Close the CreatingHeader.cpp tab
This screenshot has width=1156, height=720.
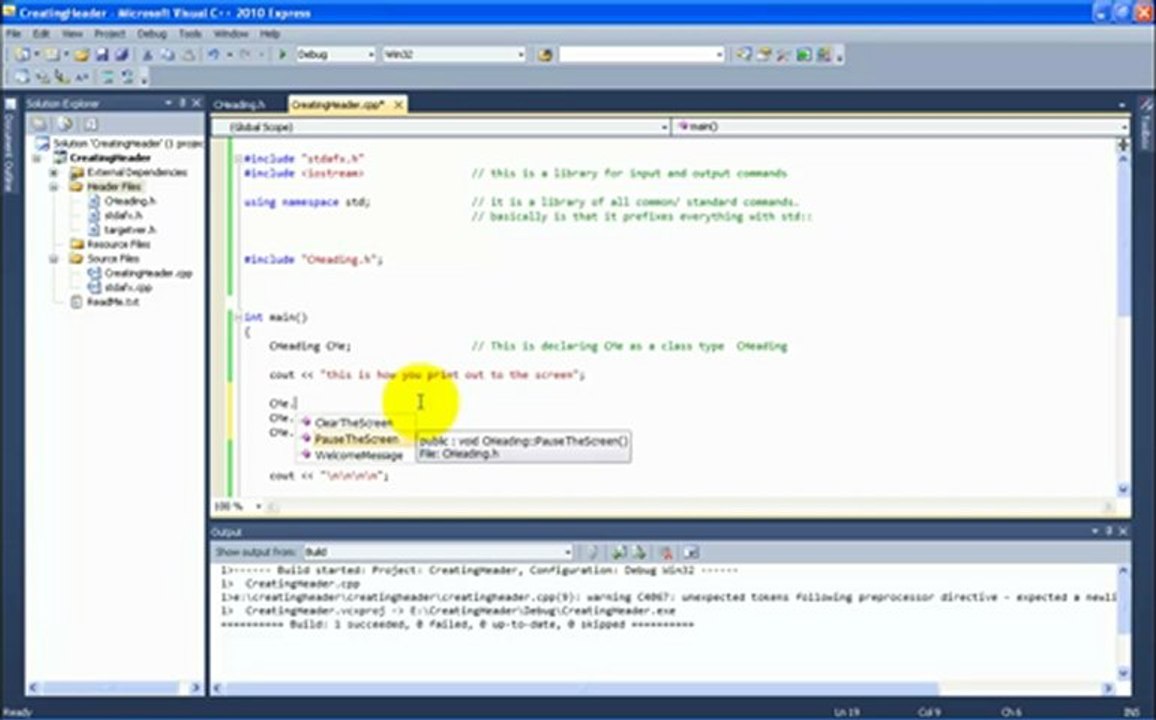(x=398, y=105)
